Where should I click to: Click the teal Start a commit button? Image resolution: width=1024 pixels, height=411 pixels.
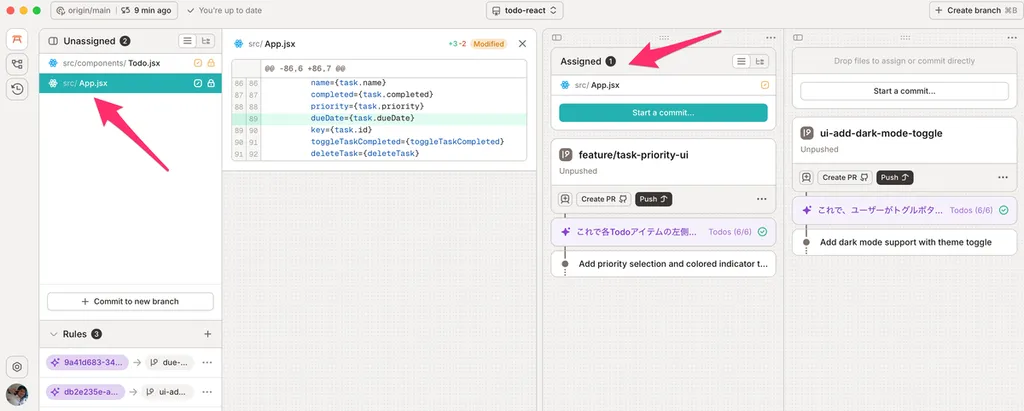[663, 112]
